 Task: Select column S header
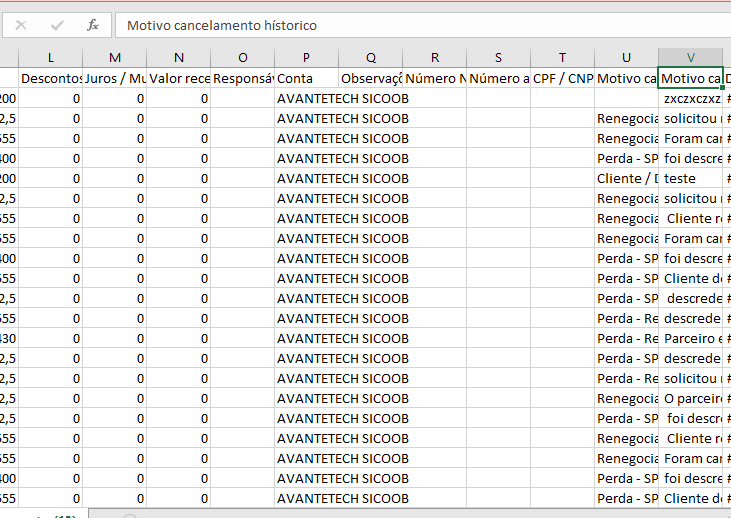(498, 58)
